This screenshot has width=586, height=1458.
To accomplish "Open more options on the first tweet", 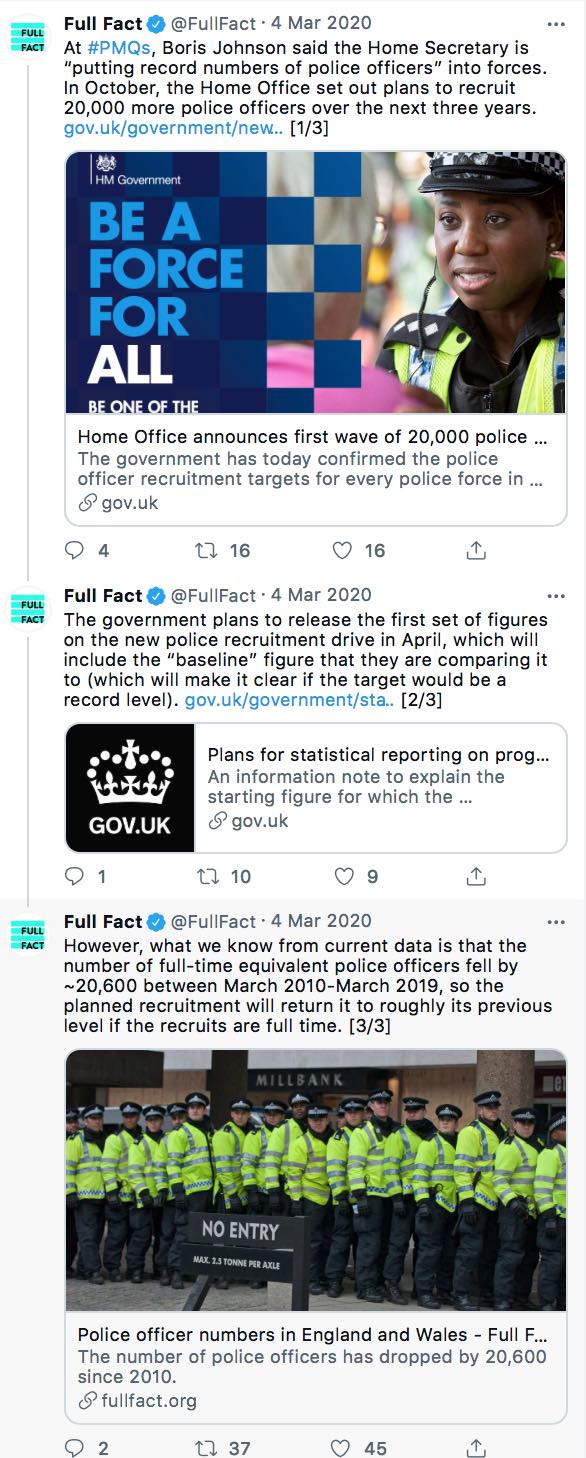I will 556,22.
